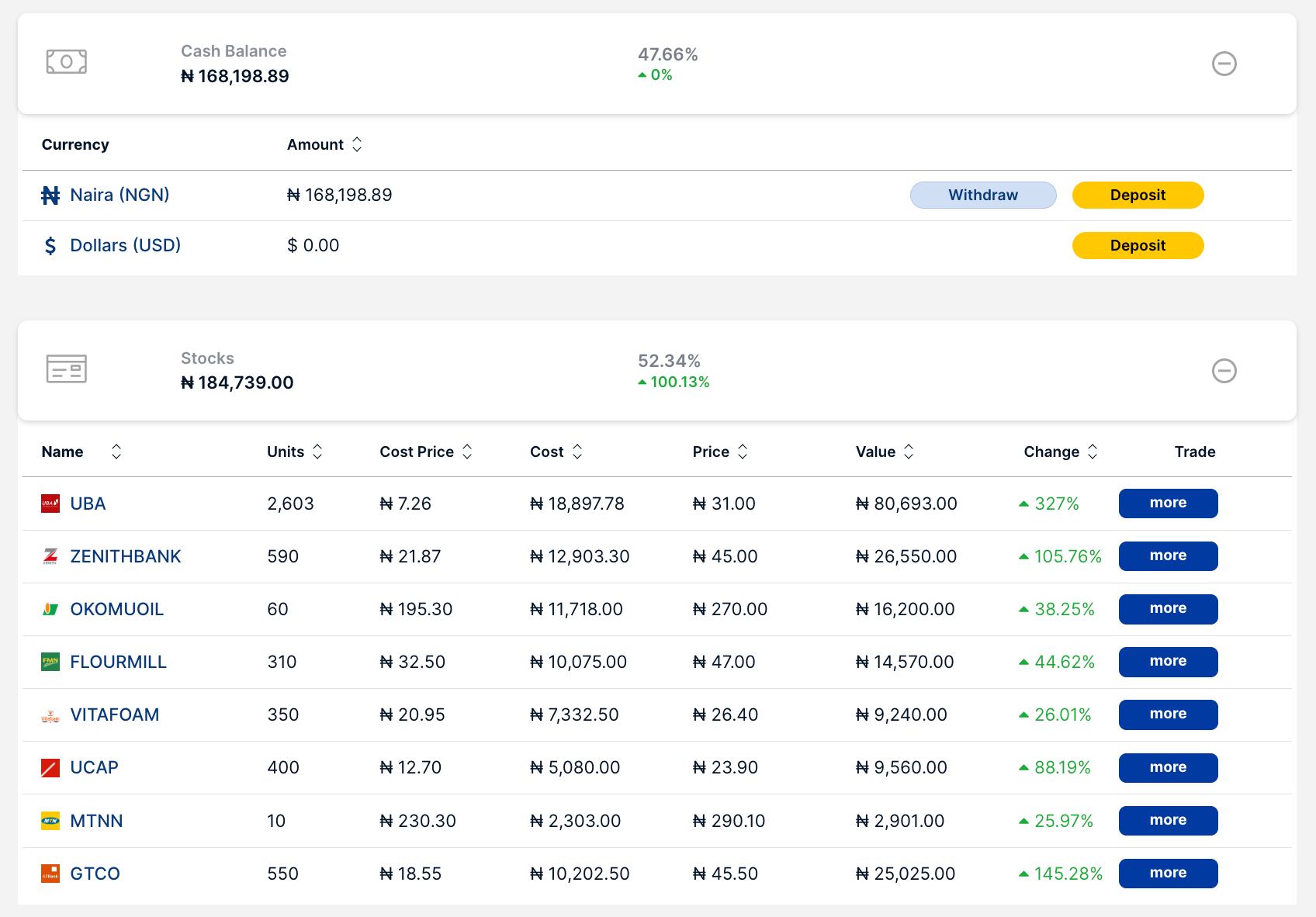
Task: Open the UBA stock link
Action: click(88, 503)
